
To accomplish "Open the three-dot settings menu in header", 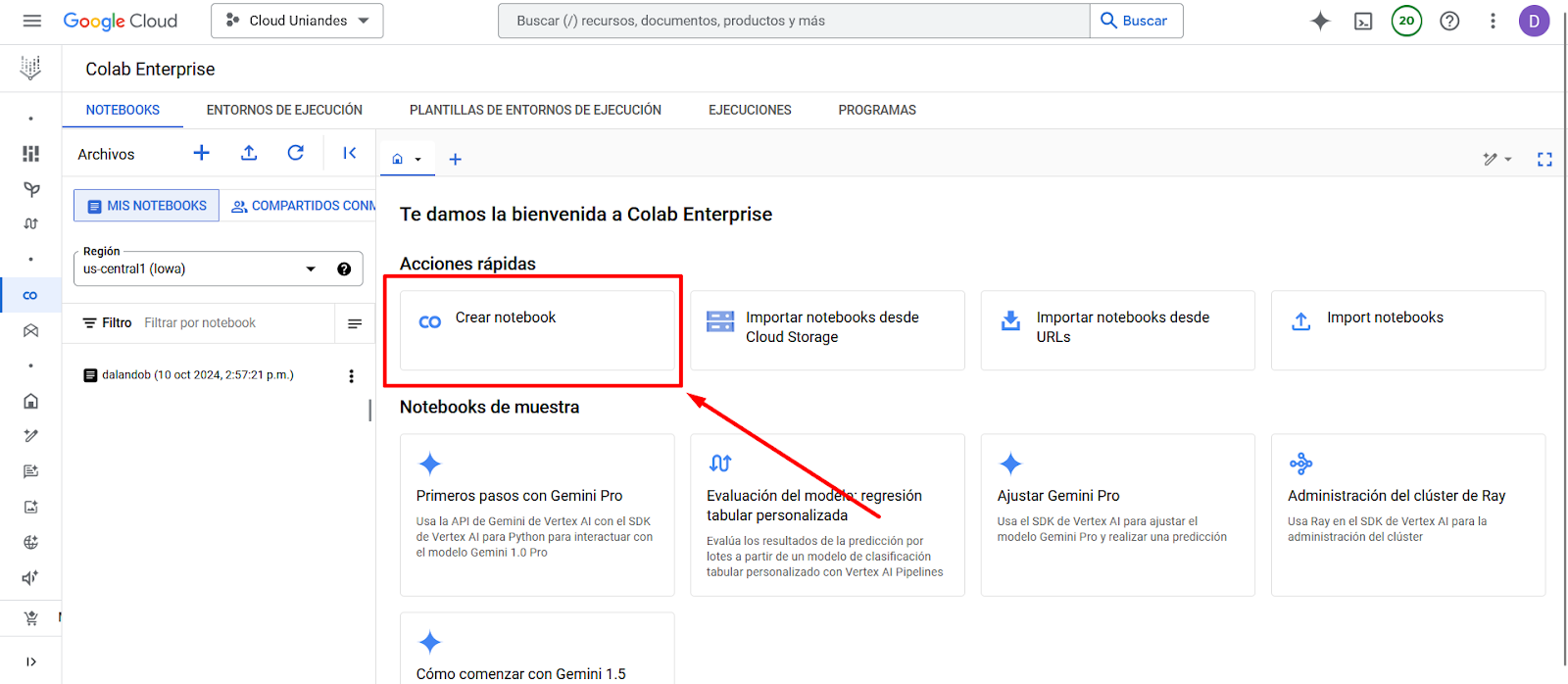I will 1493,21.
